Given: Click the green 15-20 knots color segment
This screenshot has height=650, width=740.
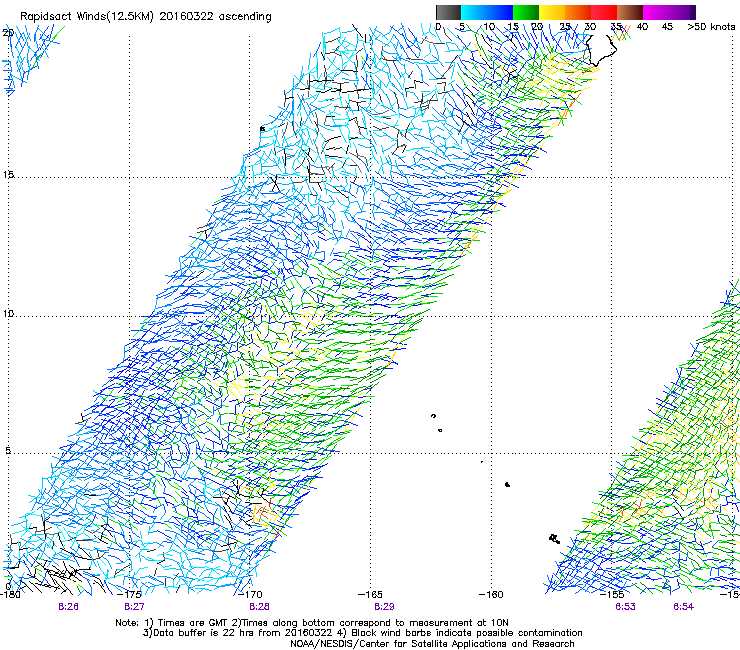Looking at the screenshot, I should pos(526,12).
